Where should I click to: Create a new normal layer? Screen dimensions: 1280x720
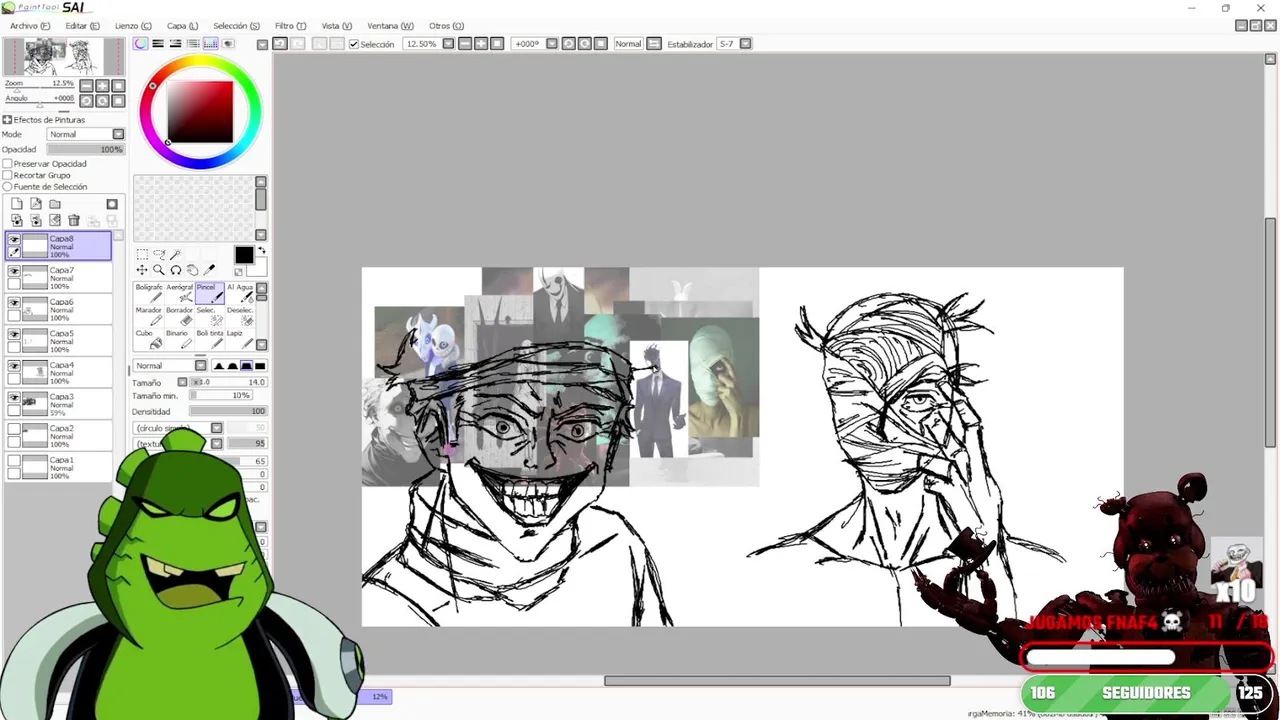16,204
